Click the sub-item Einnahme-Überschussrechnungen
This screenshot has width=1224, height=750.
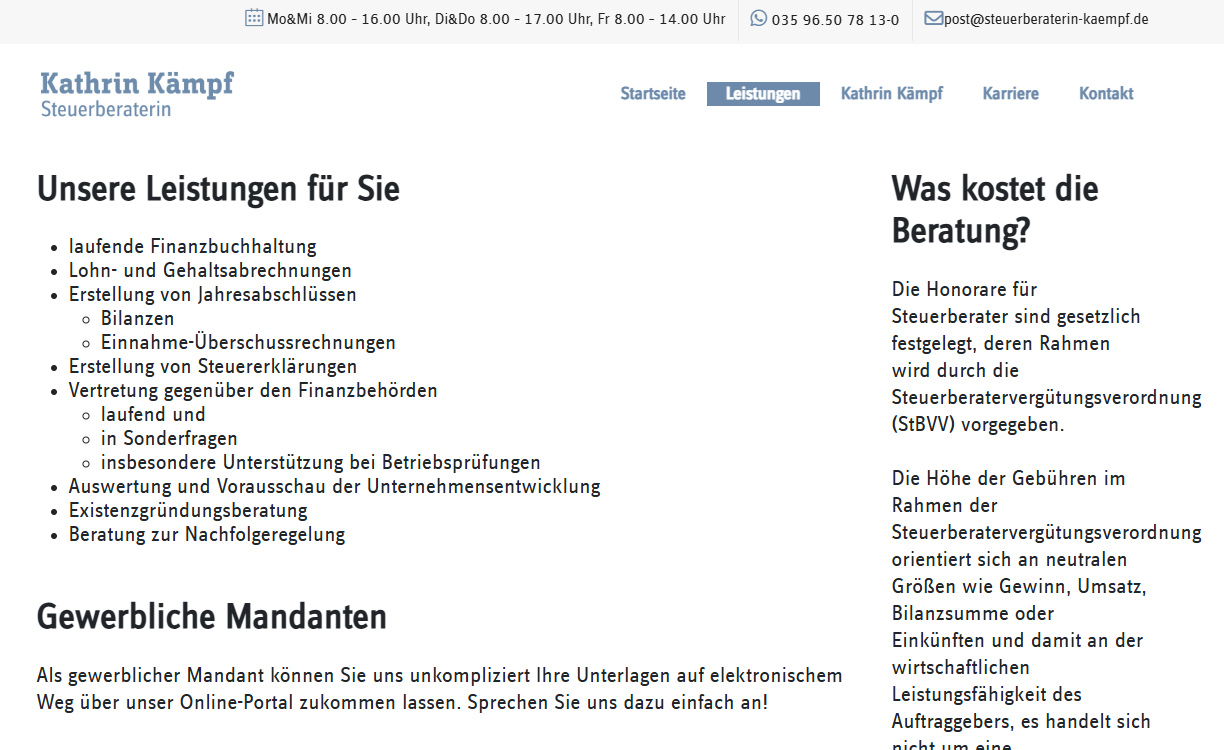coord(248,342)
